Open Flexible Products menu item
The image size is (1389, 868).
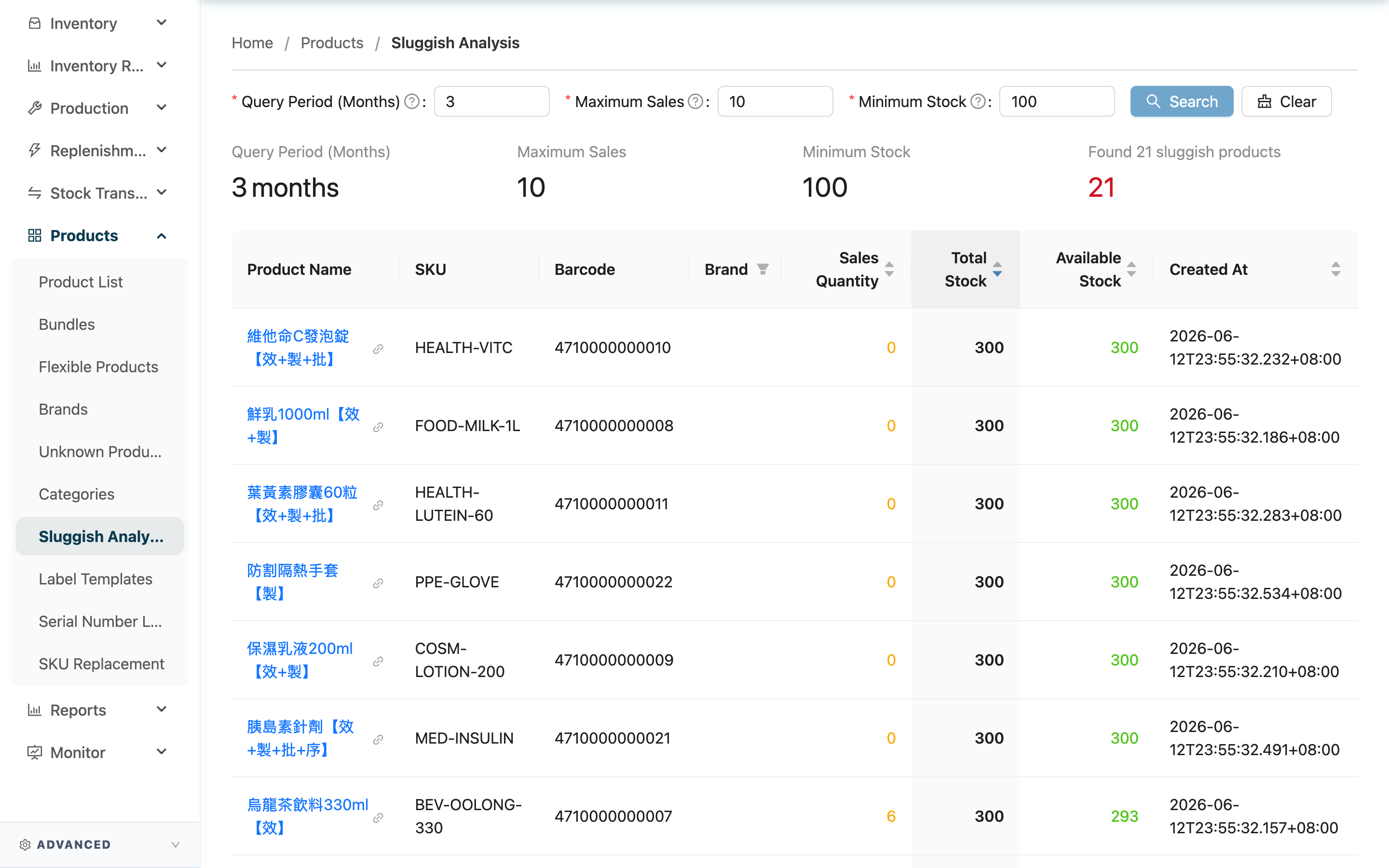(x=100, y=367)
